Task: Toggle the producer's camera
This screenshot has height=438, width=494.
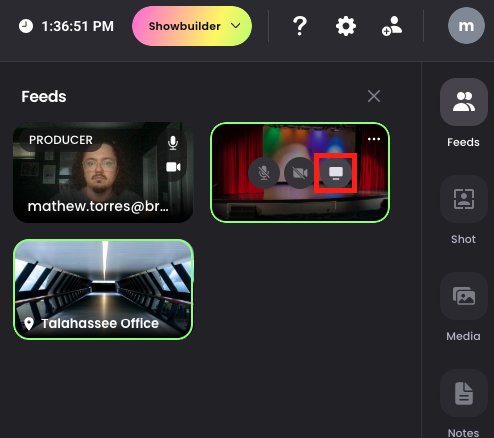Action: 173,167
